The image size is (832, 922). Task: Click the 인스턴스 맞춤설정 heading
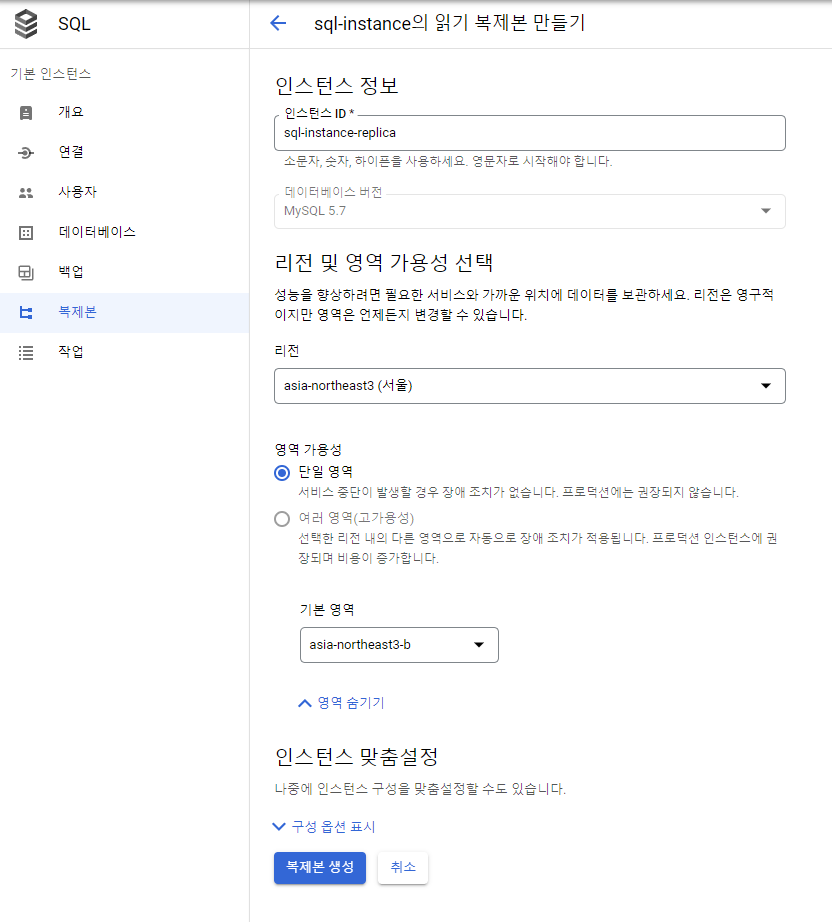(x=357, y=757)
